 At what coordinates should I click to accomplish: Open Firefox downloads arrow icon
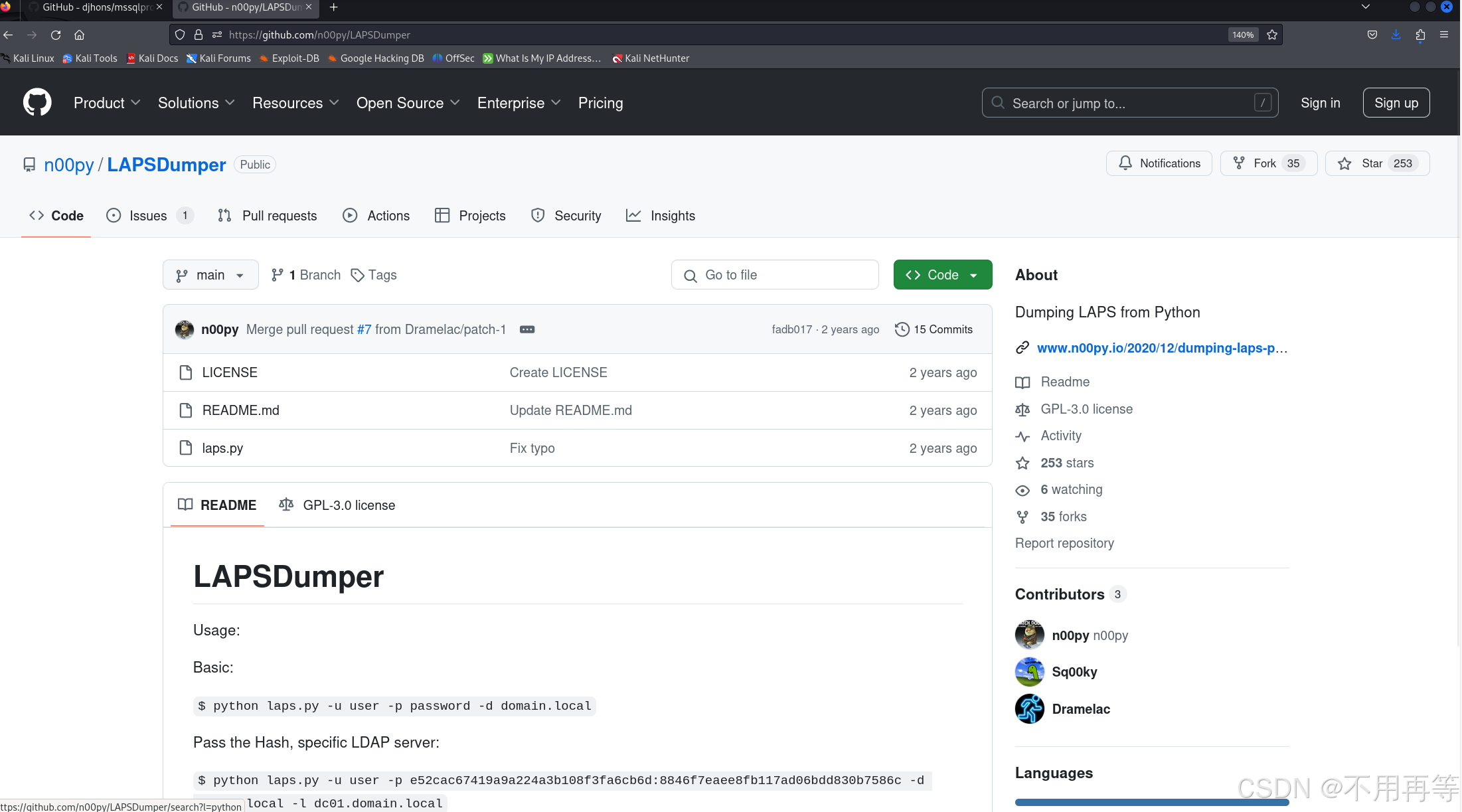[1396, 35]
